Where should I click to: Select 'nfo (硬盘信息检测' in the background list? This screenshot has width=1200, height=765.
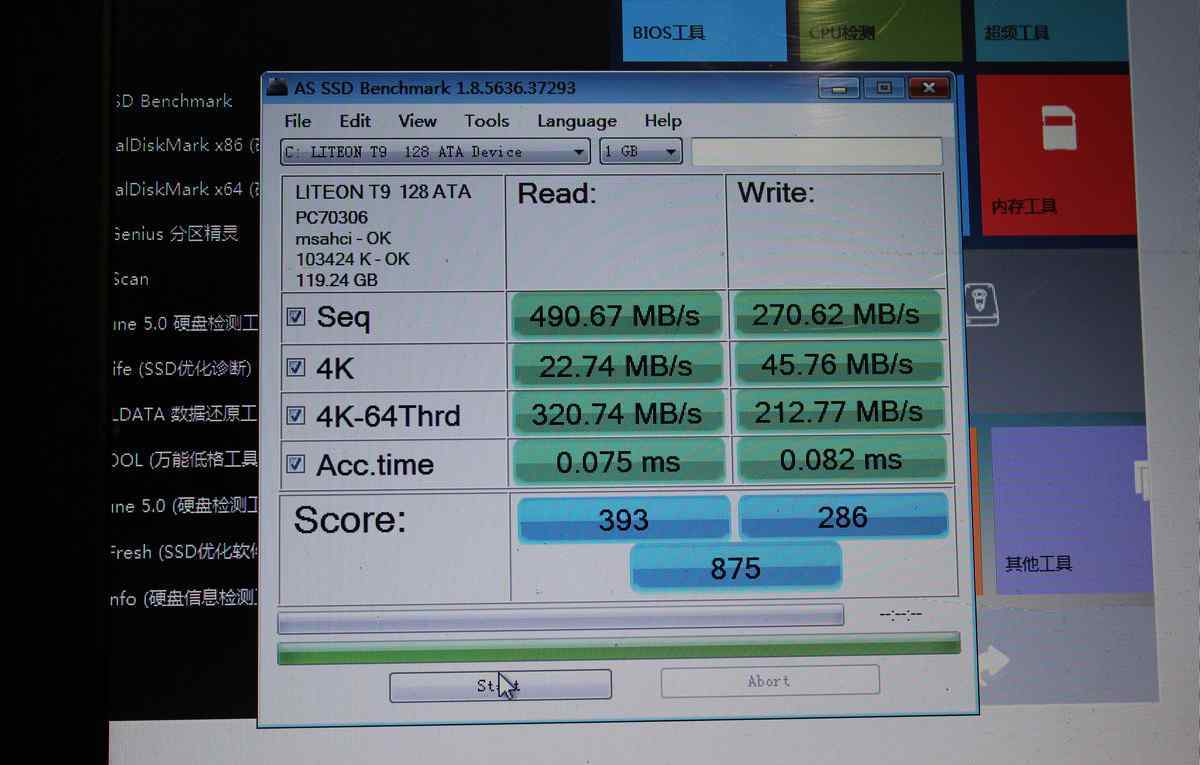tap(185, 598)
